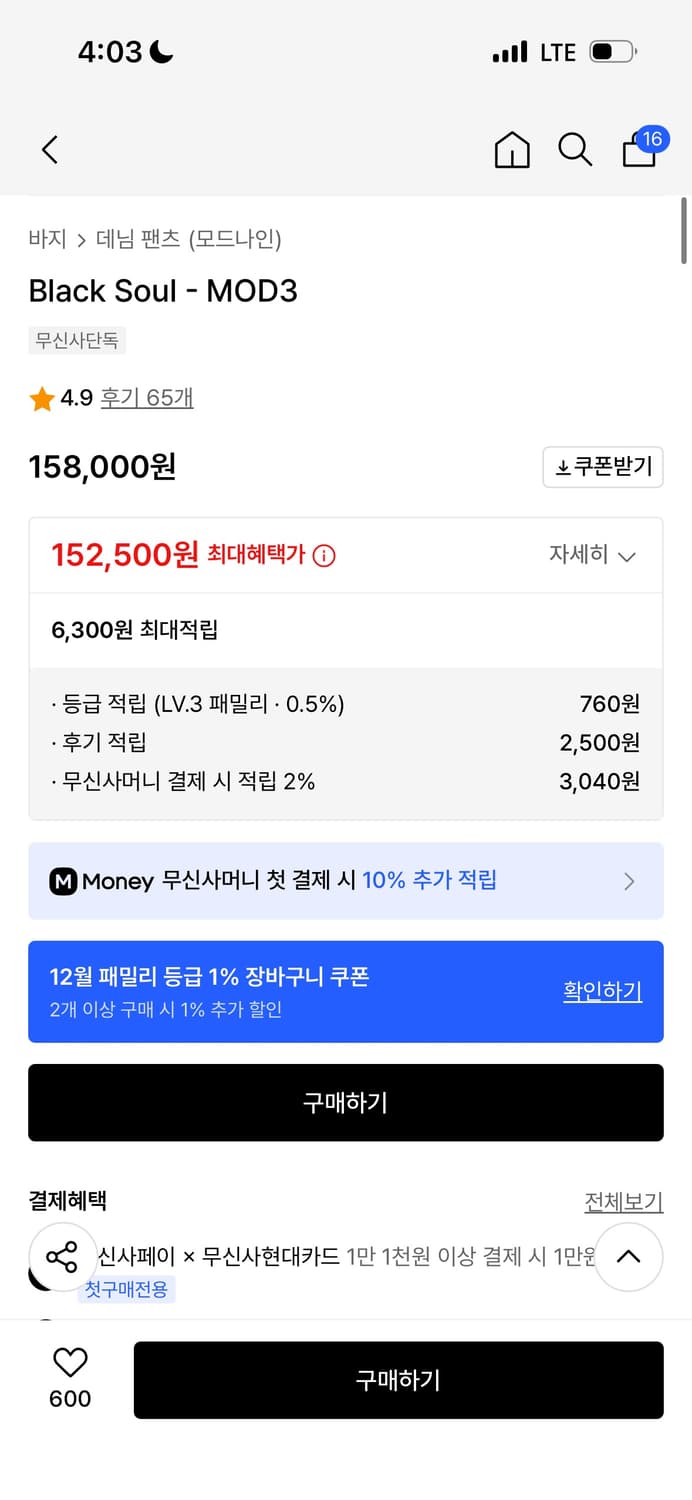Image resolution: width=692 pixels, height=1500 pixels.
Task: Go to Musinsa home via house icon
Action: (x=512, y=150)
